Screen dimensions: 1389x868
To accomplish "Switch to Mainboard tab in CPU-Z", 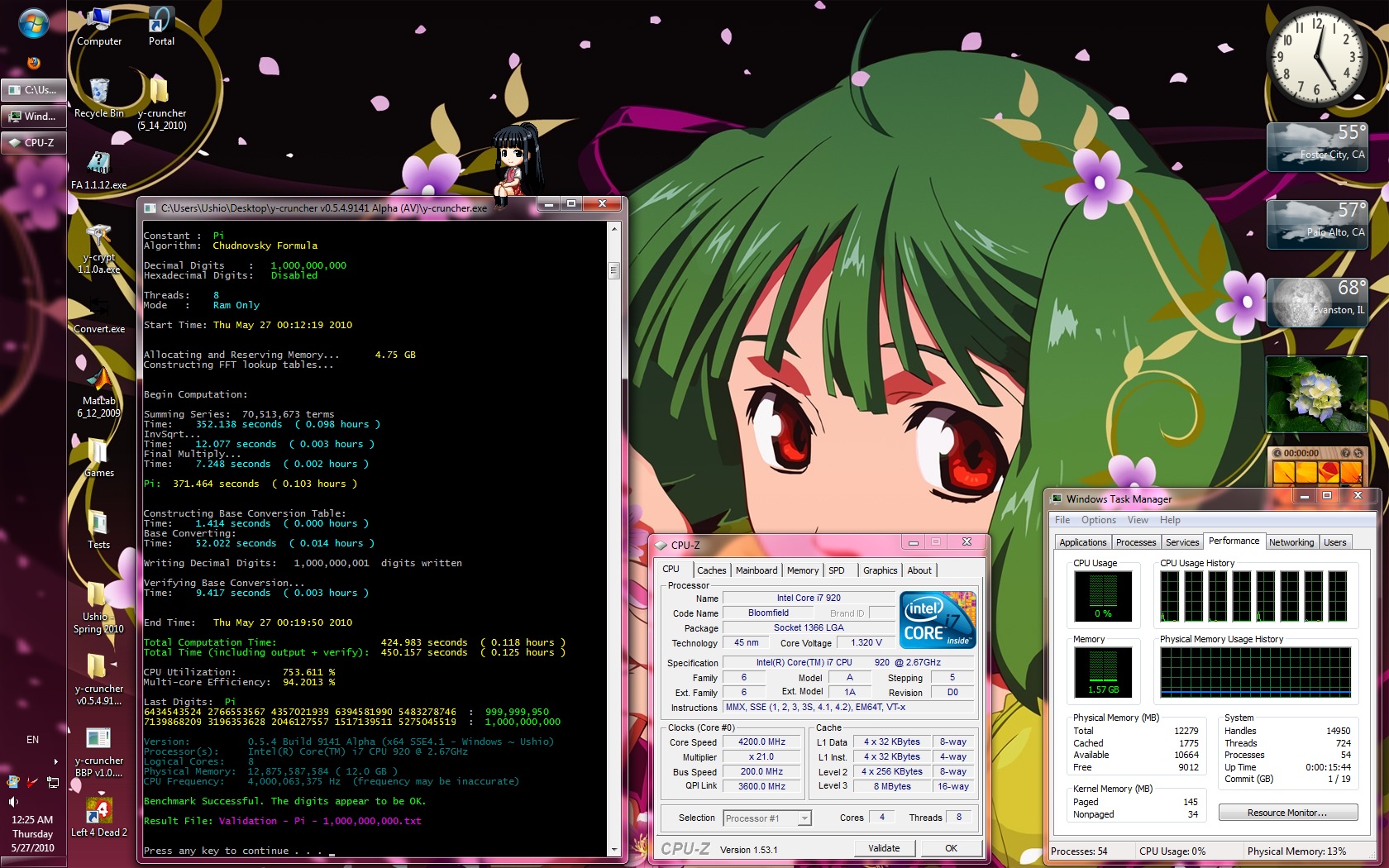I will [x=757, y=570].
